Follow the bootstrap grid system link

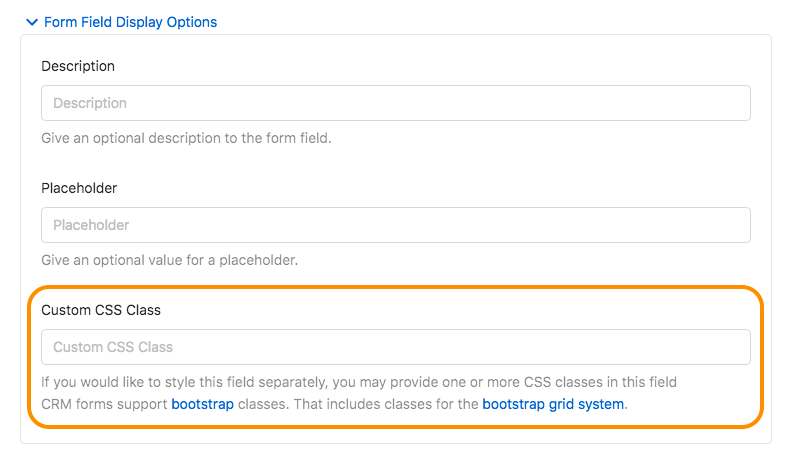tap(553, 405)
